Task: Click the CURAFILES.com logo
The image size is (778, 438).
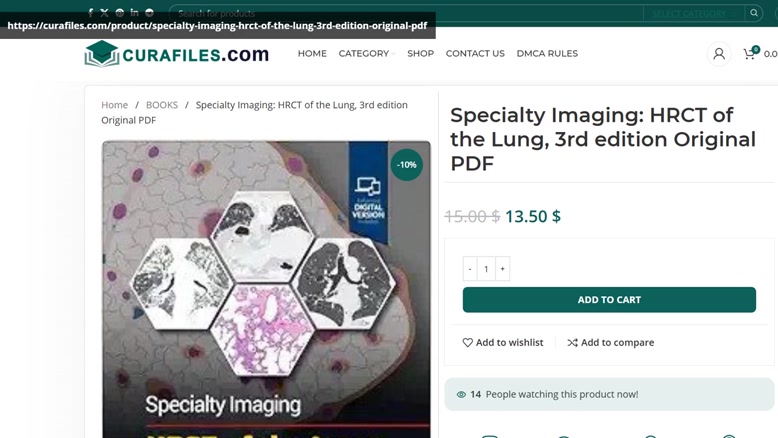Action: [177, 54]
